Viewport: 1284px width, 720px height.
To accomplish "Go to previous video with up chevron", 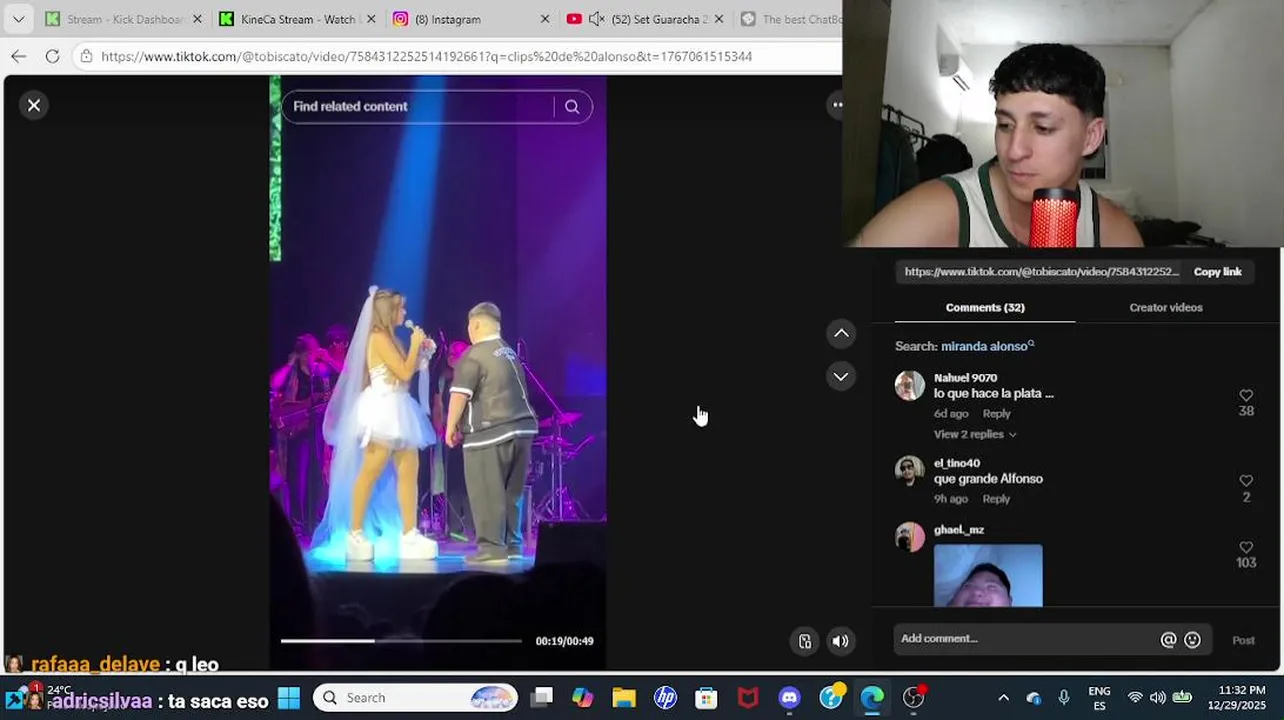I will [841, 333].
